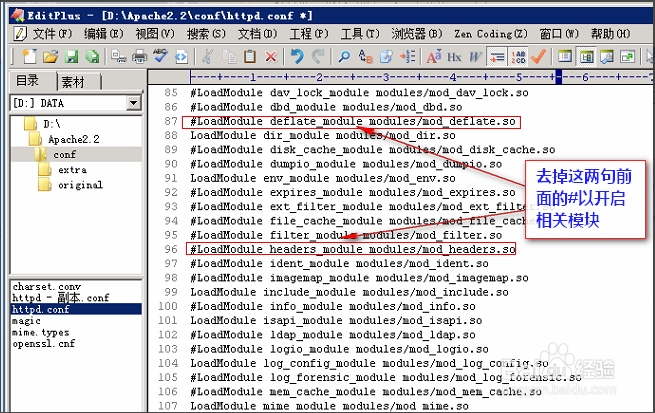Image resolution: width=655 pixels, height=413 pixels.
Task: Toggle hex viewer with the Hx icon
Action: (x=454, y=56)
